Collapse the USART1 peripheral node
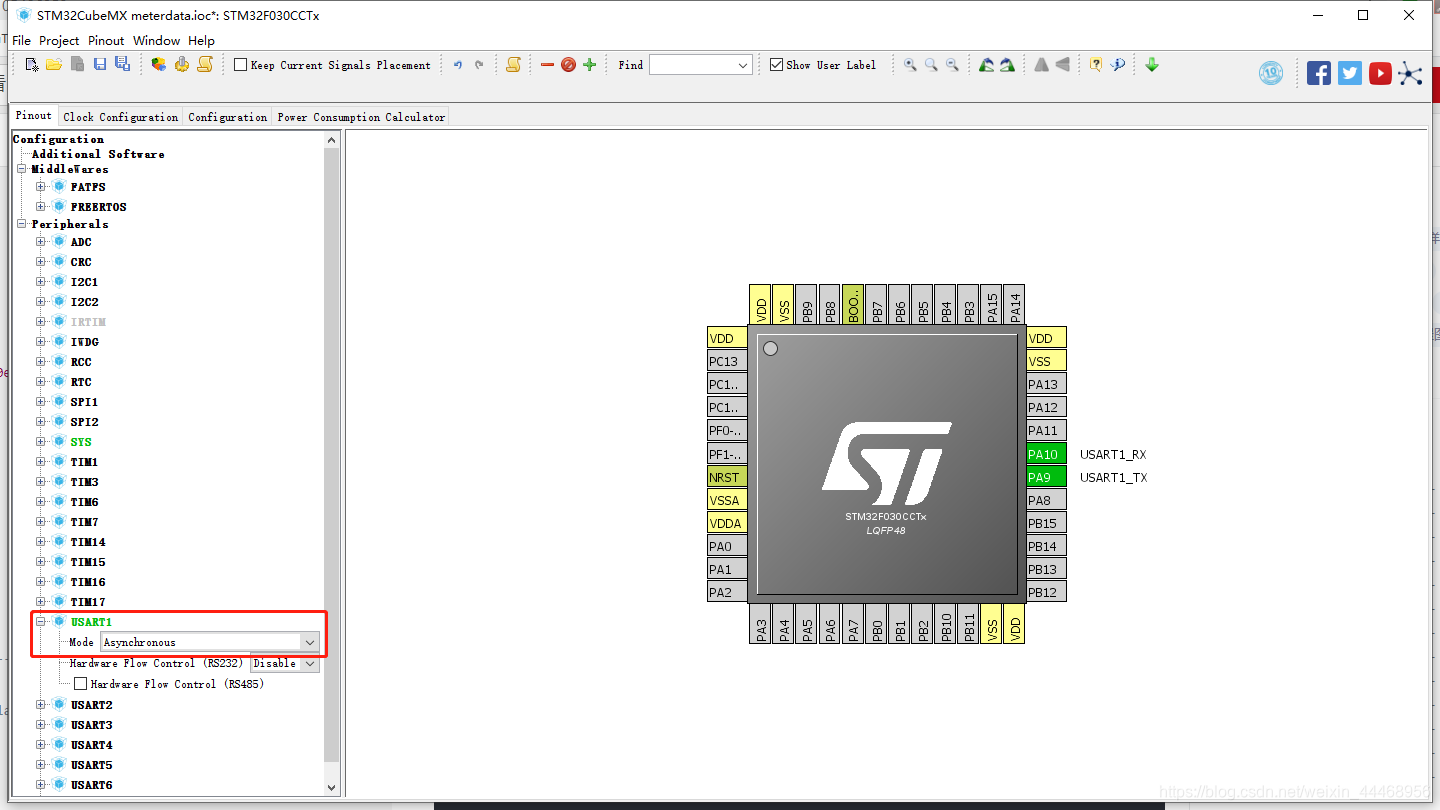This screenshot has width=1440, height=810. pyautogui.click(x=41, y=622)
